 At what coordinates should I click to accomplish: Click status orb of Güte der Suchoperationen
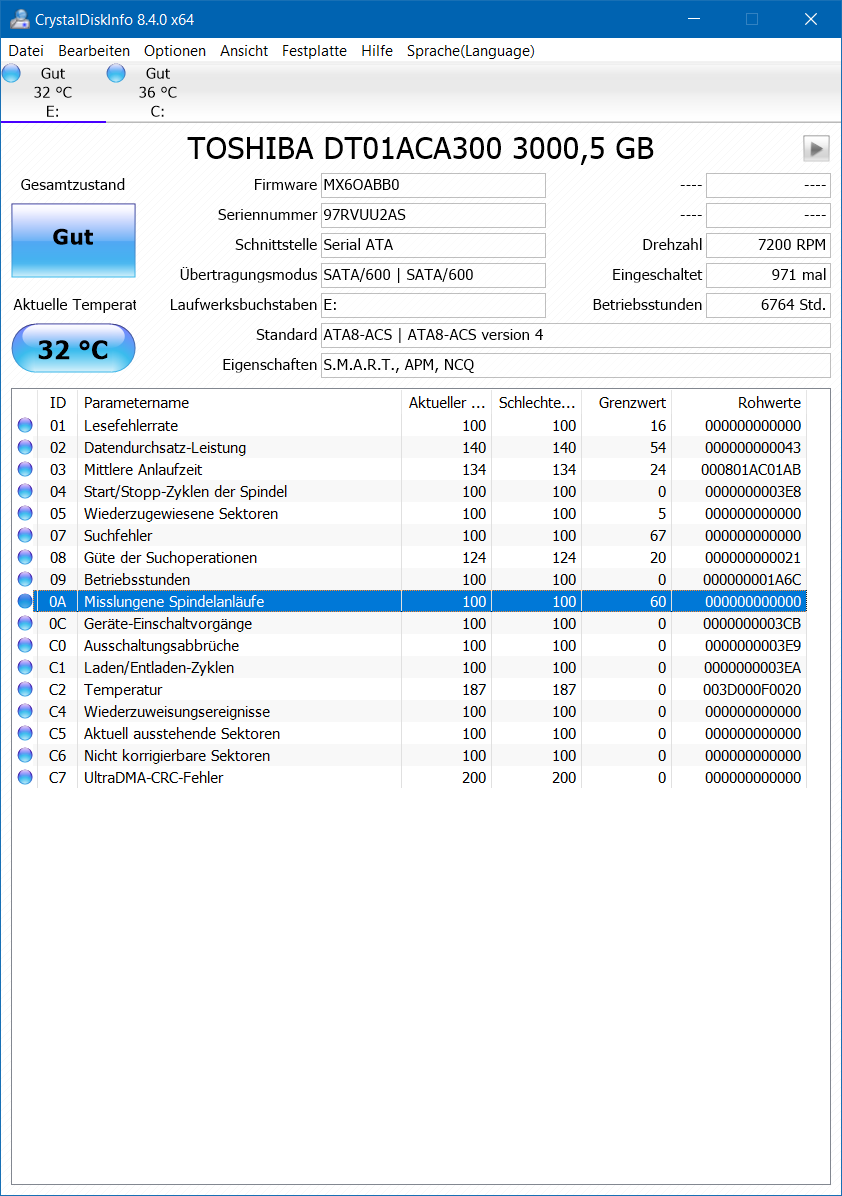click(25, 557)
